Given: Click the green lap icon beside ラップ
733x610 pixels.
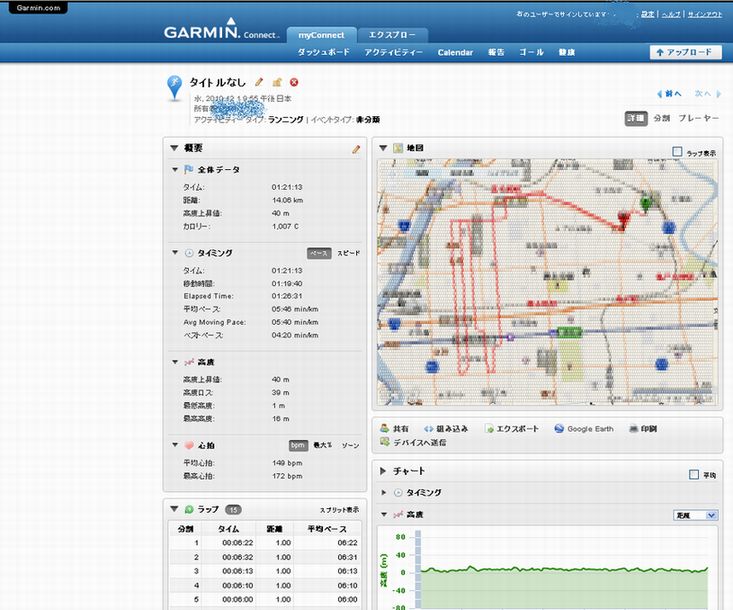Looking at the screenshot, I should click(x=189, y=509).
